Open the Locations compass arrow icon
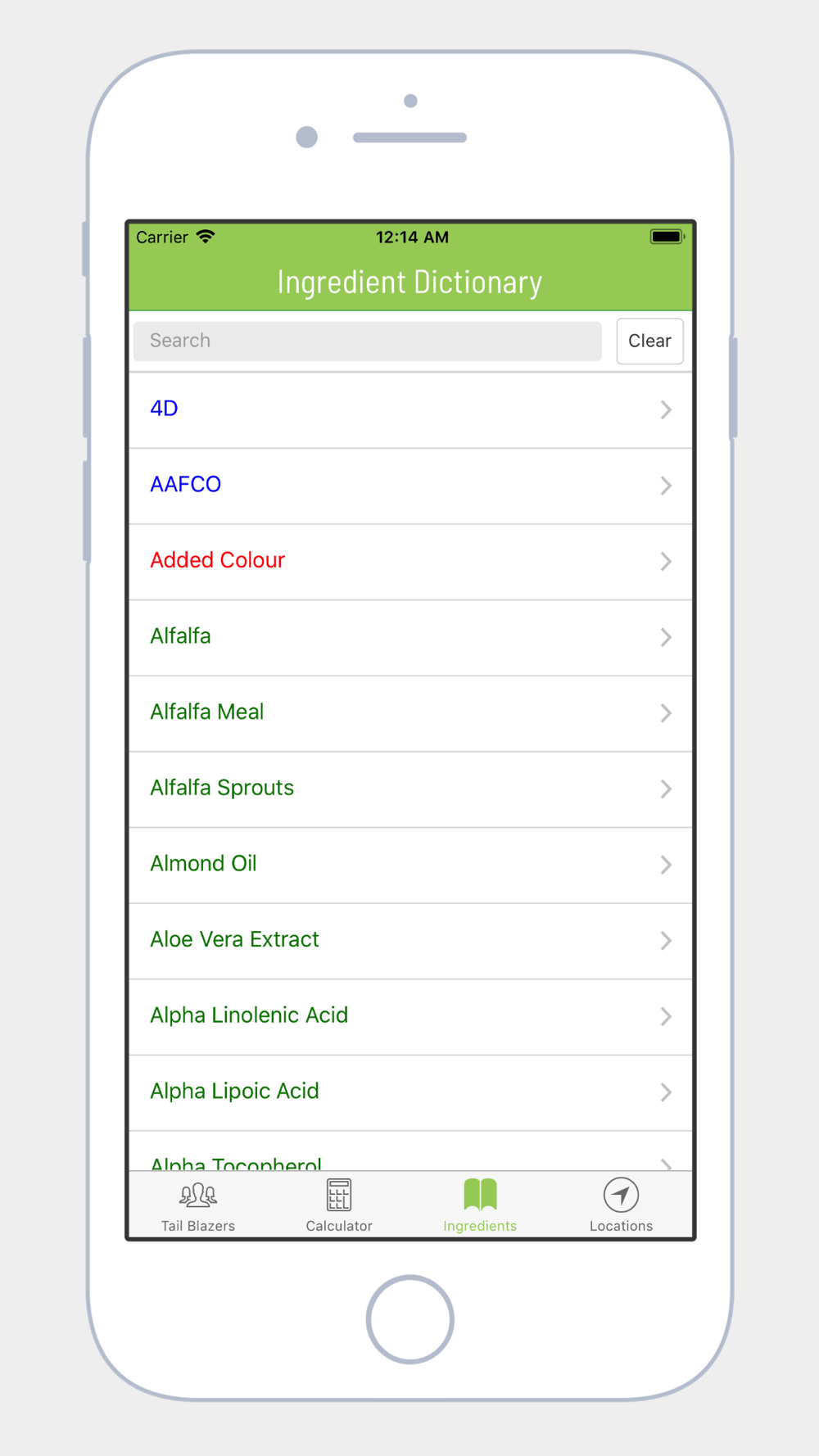 (621, 1195)
